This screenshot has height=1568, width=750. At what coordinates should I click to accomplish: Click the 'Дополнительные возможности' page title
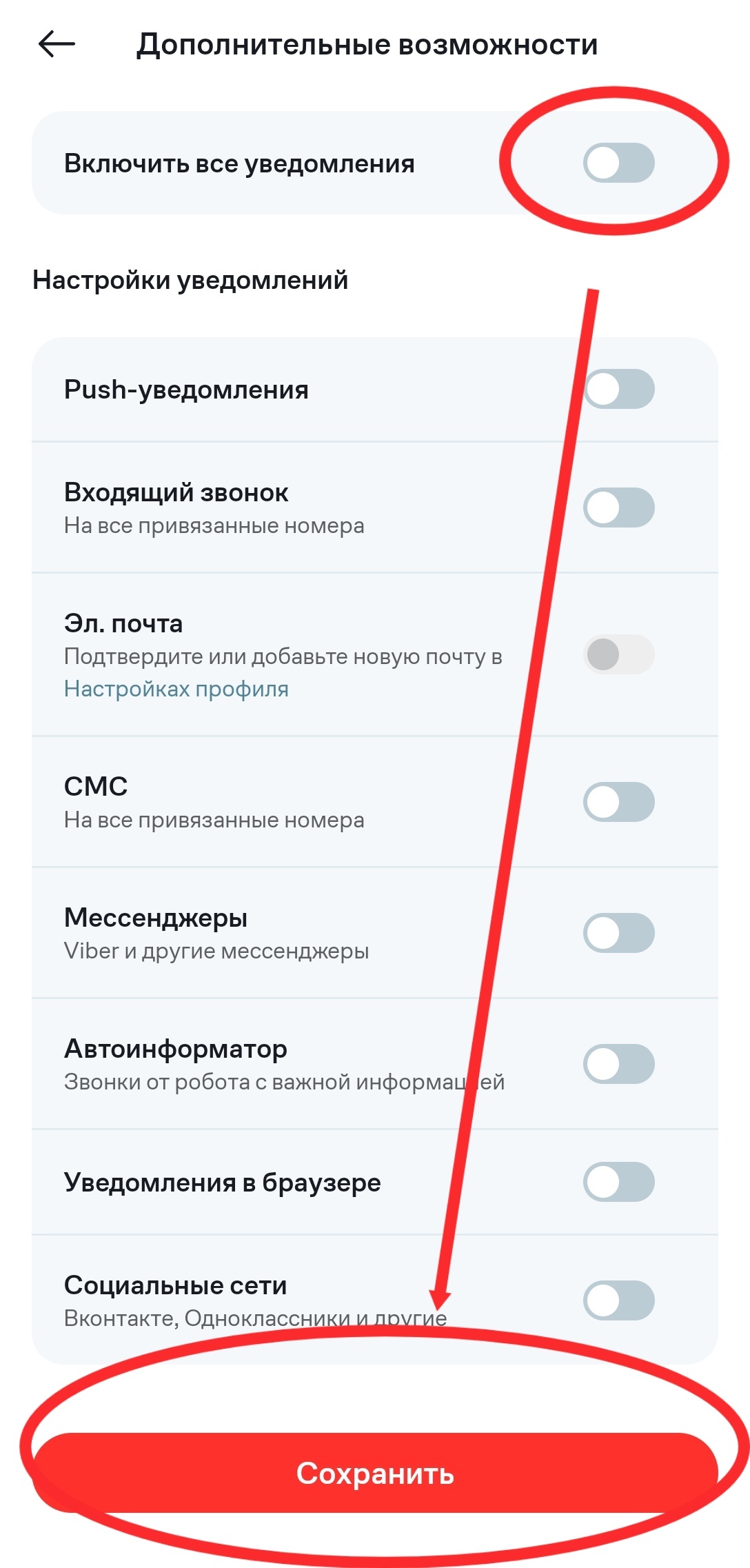click(x=367, y=45)
